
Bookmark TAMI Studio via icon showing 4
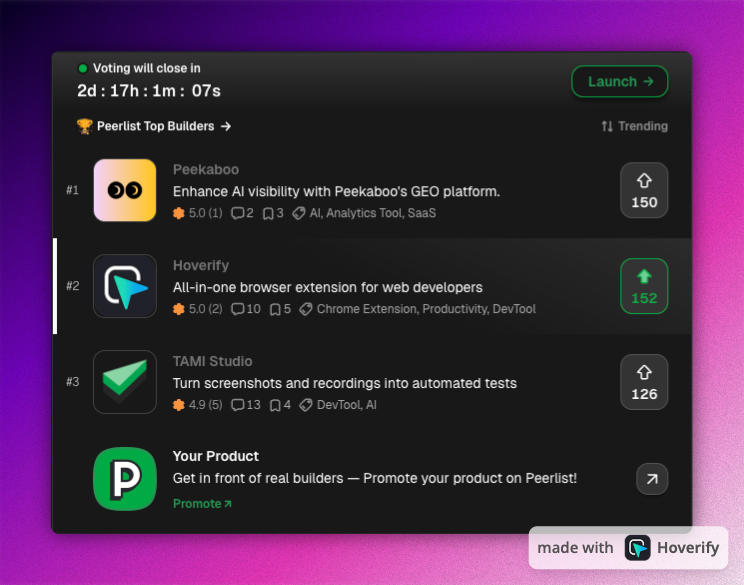(275, 405)
